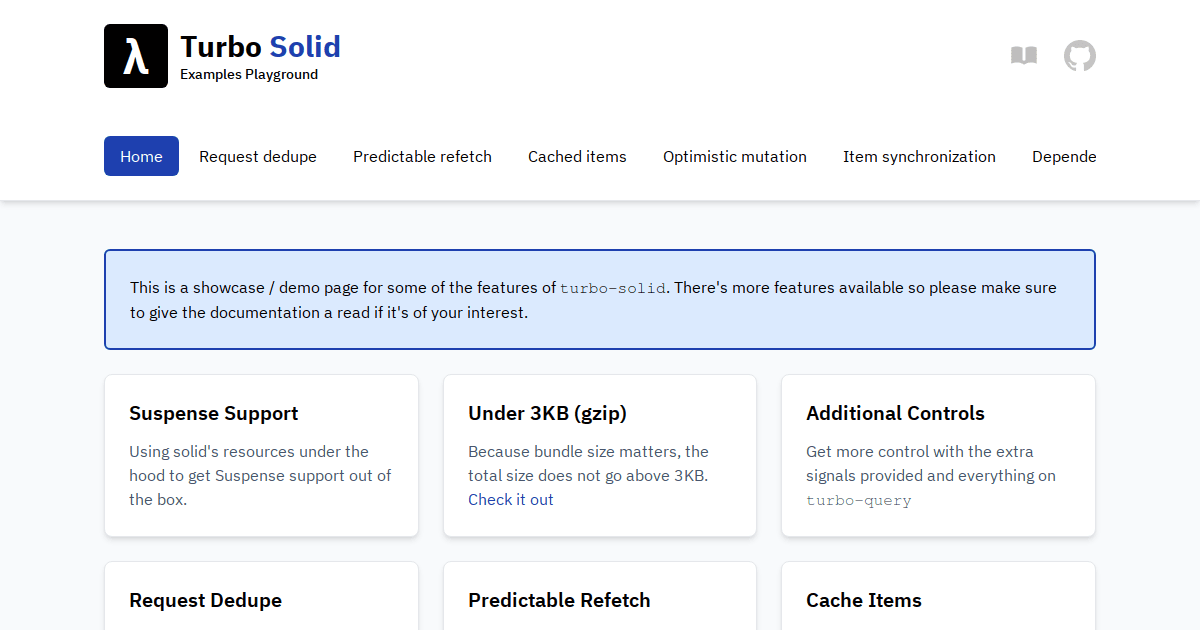The image size is (1200, 630).
Task: Select the Additional Controls card
Action: pos(938,455)
